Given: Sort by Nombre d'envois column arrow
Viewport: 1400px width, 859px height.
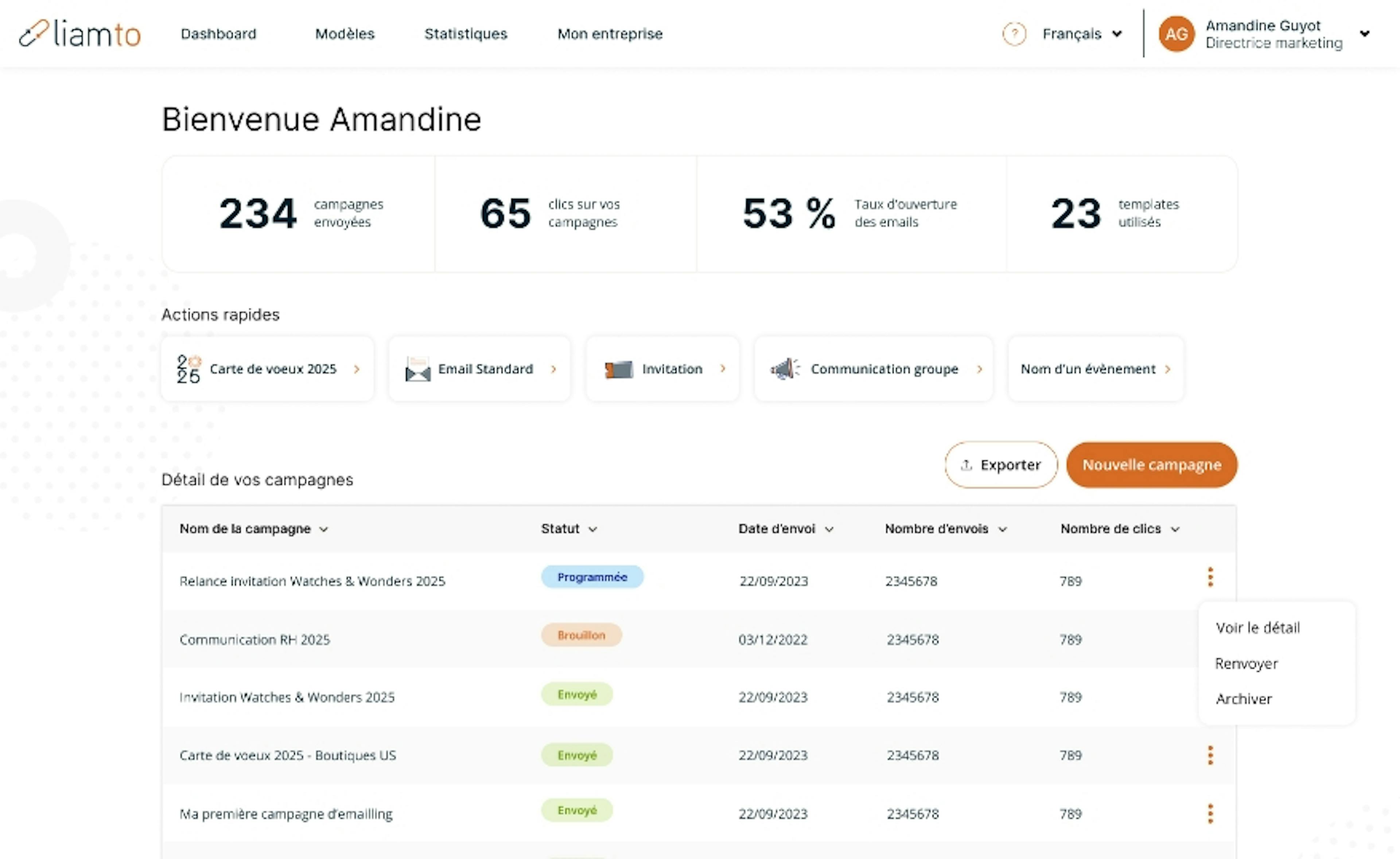Looking at the screenshot, I should [1003, 529].
